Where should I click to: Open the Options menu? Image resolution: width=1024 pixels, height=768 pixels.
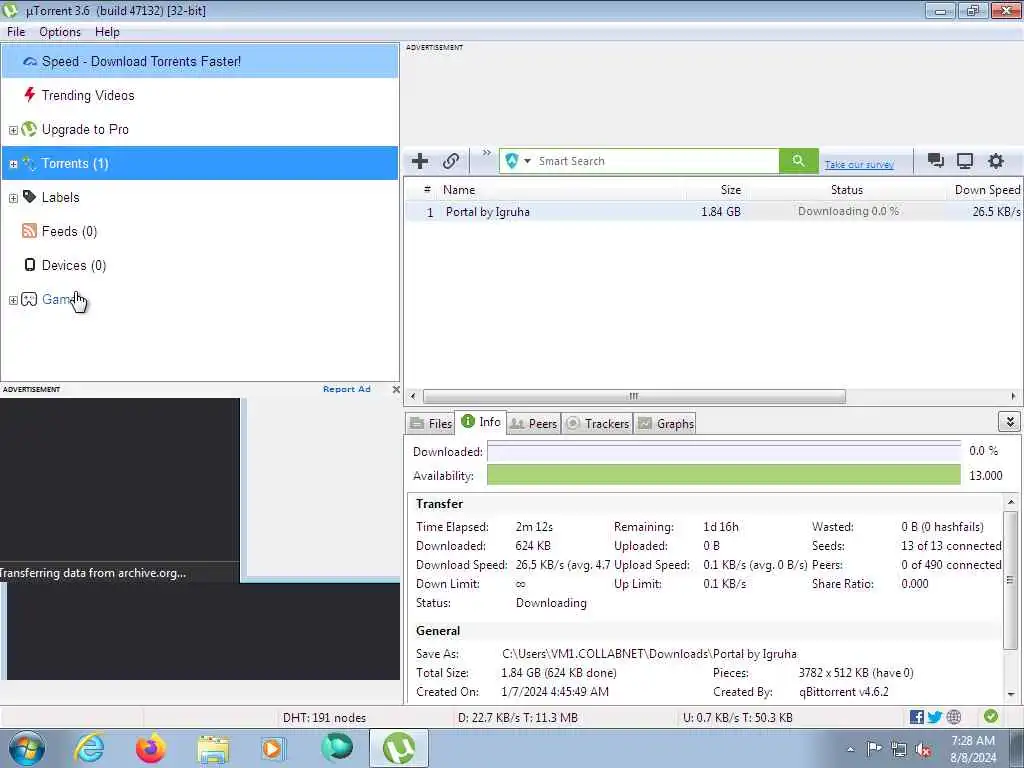point(60,32)
